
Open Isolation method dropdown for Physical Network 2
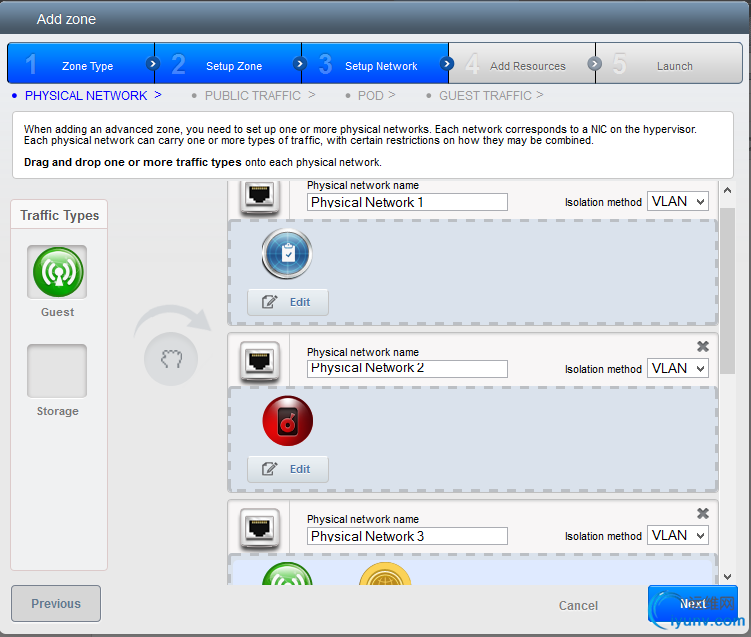pos(678,368)
